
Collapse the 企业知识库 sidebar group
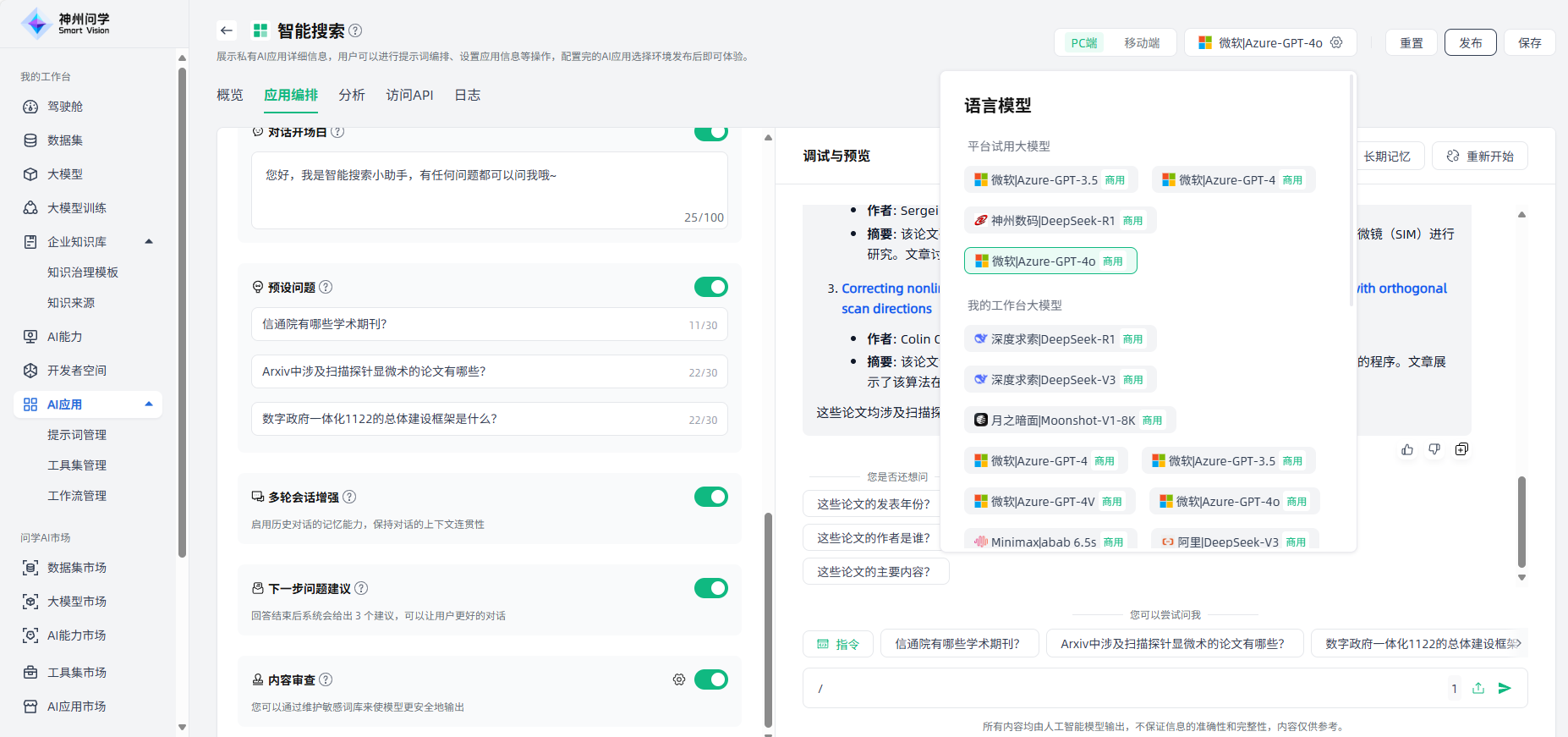tap(149, 241)
